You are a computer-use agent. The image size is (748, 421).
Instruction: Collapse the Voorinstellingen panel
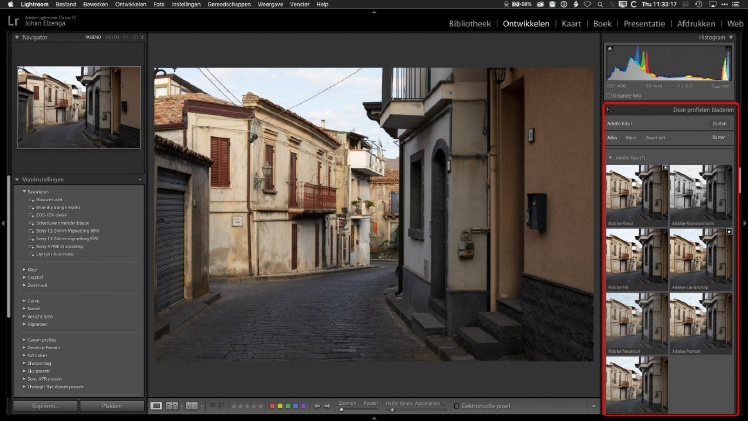[x=17, y=180]
